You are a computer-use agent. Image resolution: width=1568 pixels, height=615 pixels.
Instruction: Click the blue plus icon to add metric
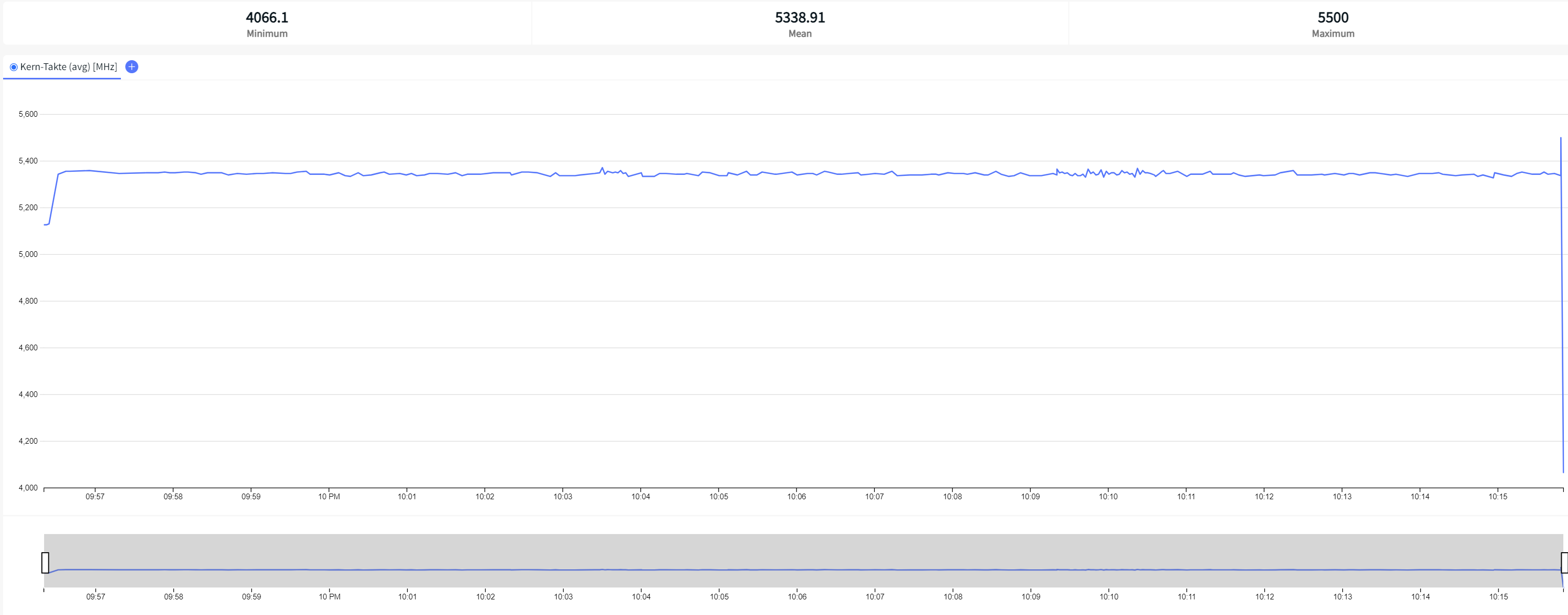coord(131,67)
